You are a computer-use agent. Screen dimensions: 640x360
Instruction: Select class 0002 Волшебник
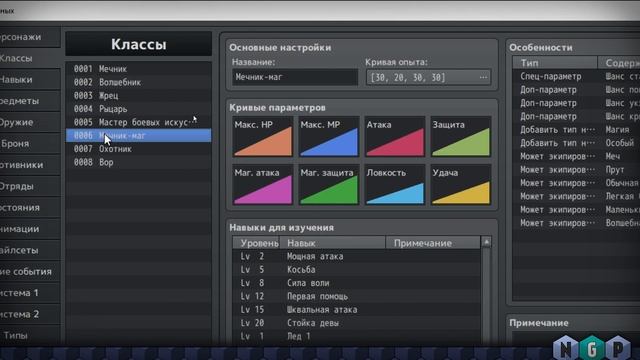[x=138, y=82]
